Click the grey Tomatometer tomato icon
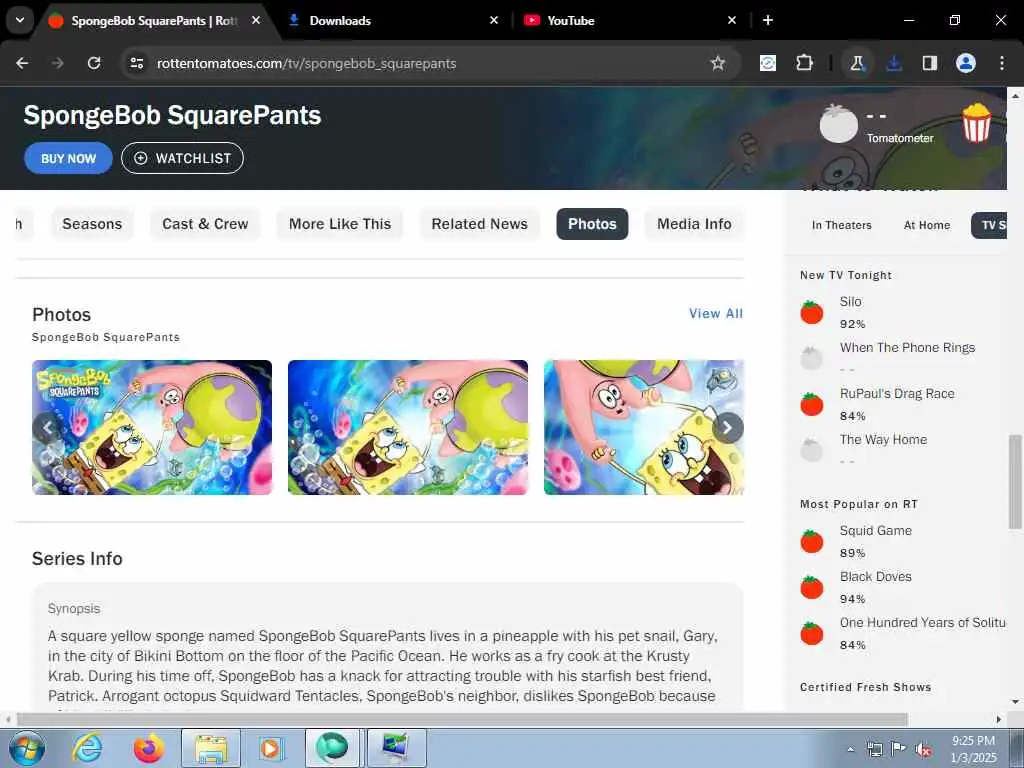1024x768 pixels. [x=839, y=123]
